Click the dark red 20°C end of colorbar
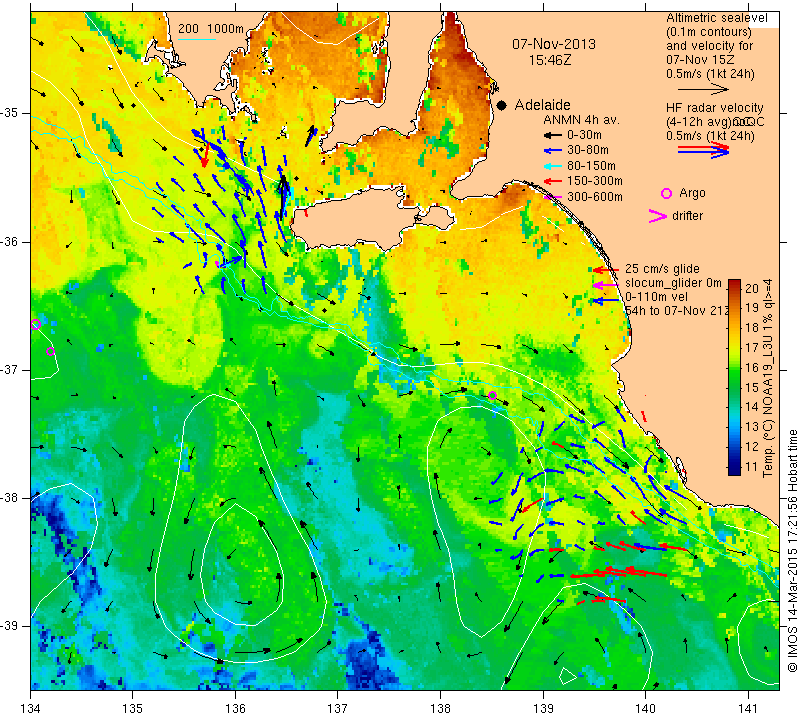This screenshot has height=720, width=800. pyautogui.click(x=734, y=284)
